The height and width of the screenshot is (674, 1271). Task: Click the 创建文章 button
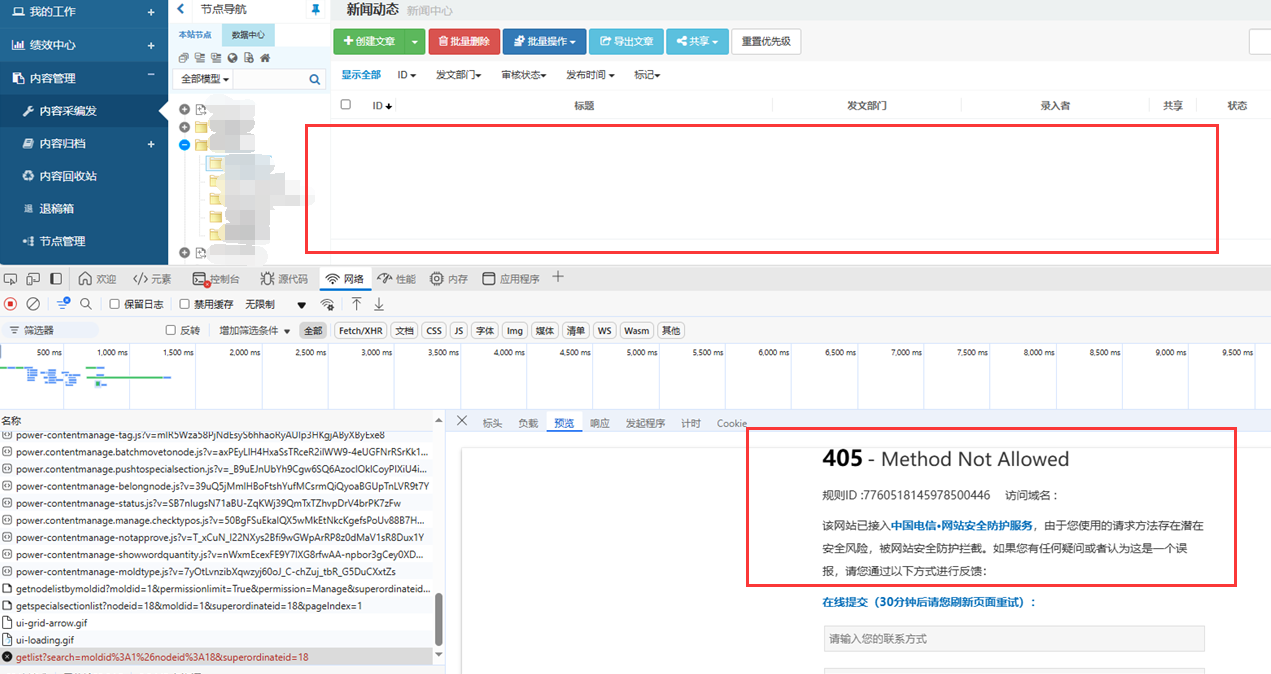[369, 41]
